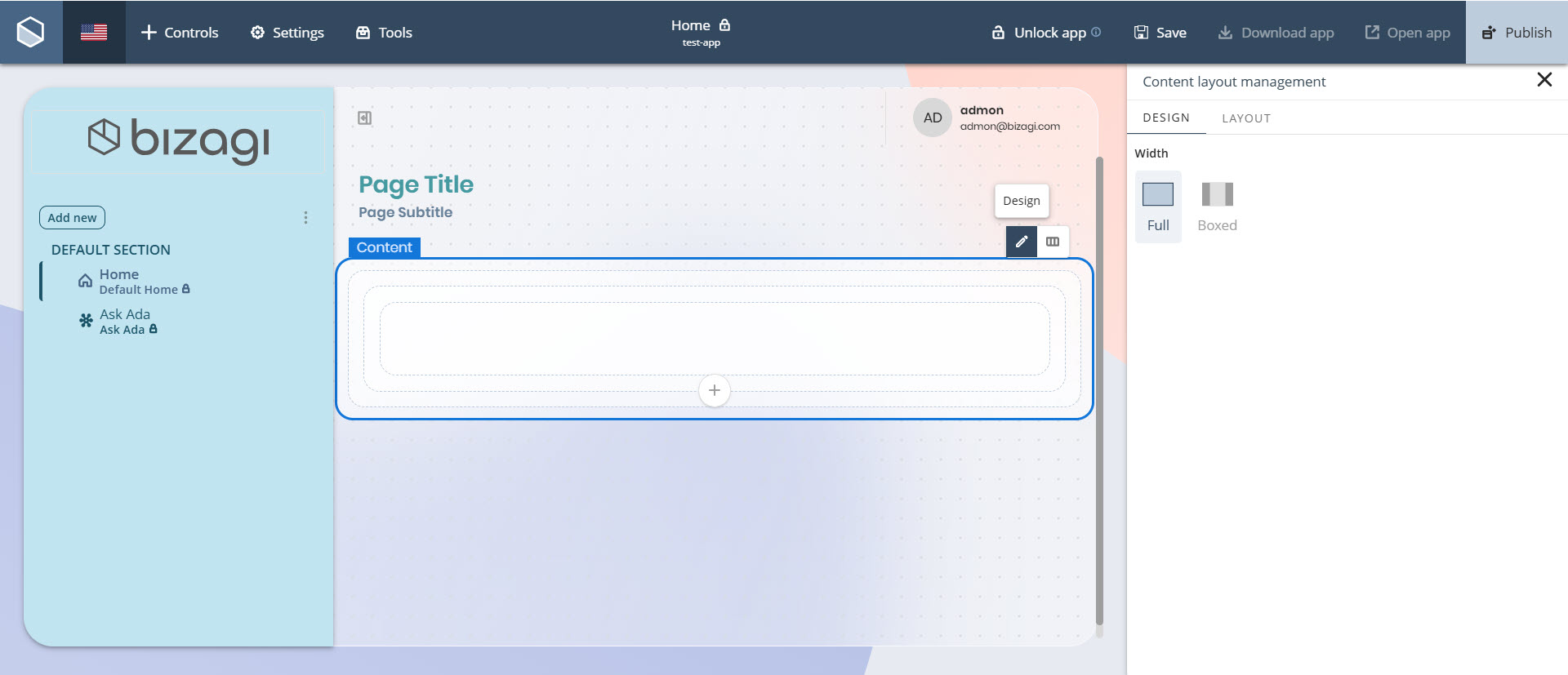
Task: Open the Controls menu
Action: pos(180,33)
